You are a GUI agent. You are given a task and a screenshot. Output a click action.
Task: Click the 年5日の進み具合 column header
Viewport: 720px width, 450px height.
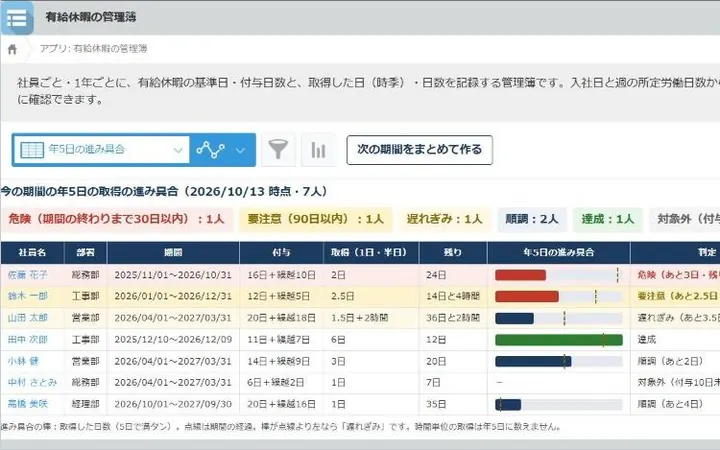558,253
